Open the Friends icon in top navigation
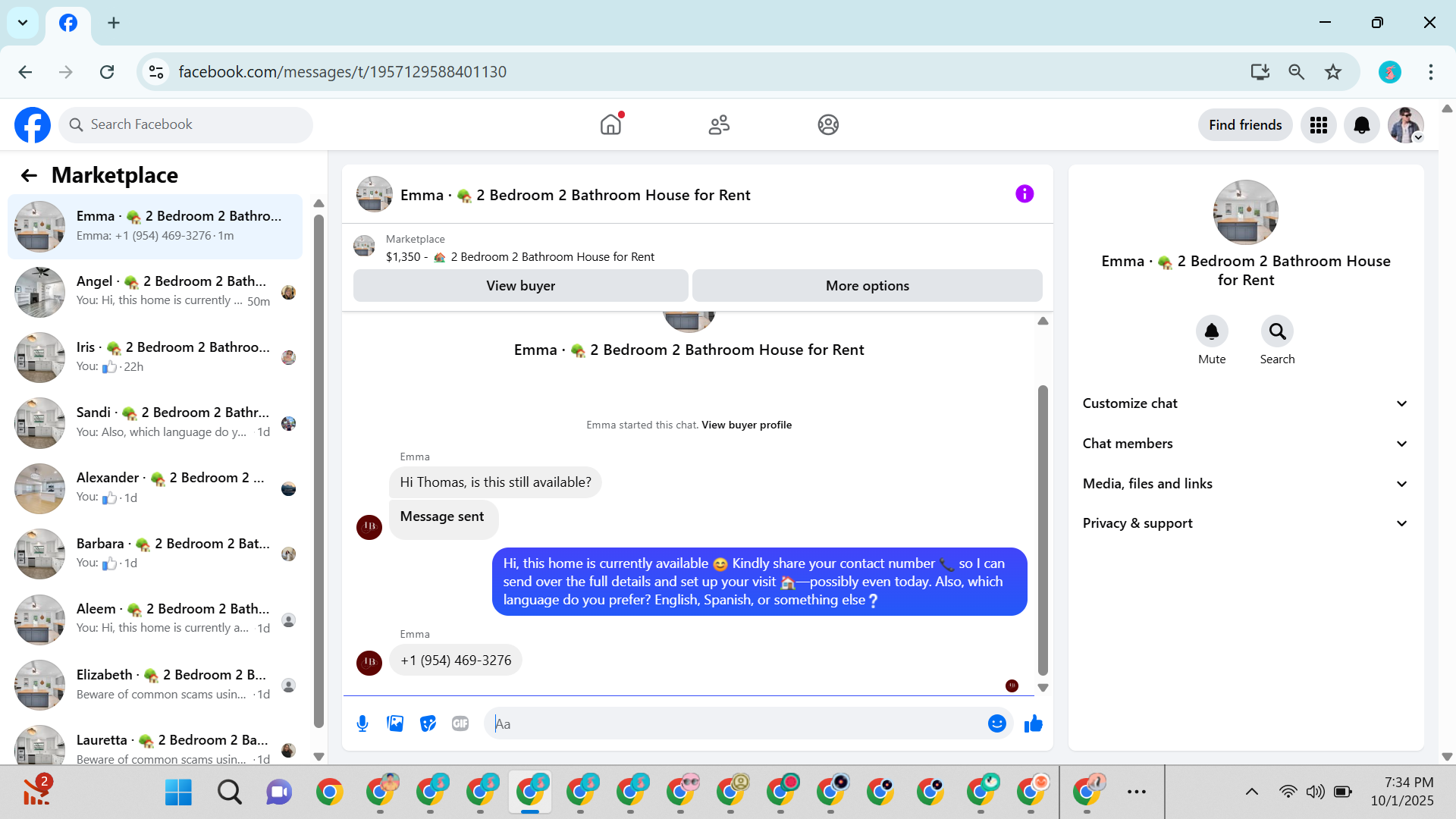Image resolution: width=1456 pixels, height=819 pixels. pyautogui.click(x=719, y=124)
